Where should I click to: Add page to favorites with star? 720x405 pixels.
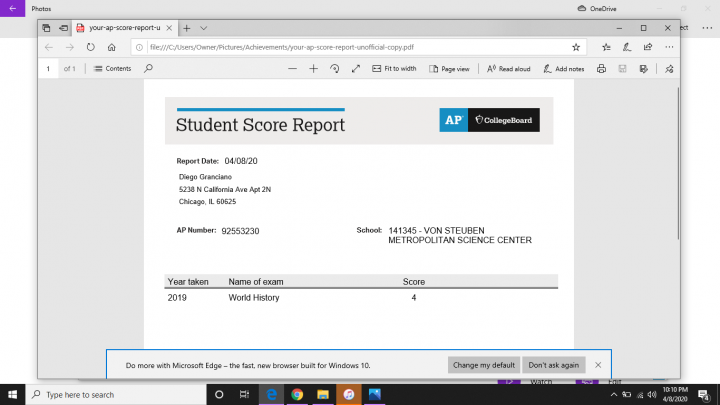coord(576,47)
